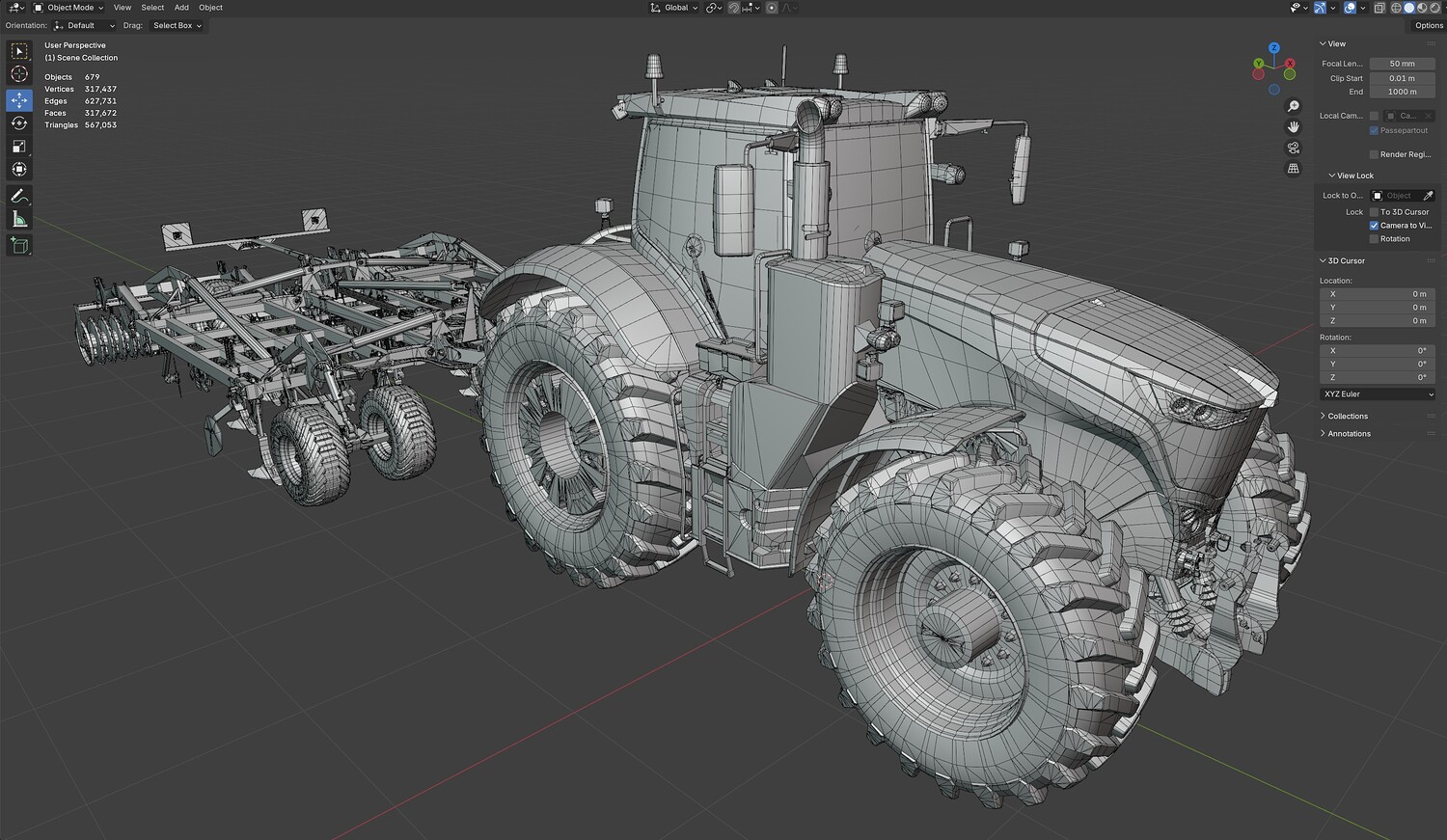Select the Add Cube tool

tap(19, 246)
